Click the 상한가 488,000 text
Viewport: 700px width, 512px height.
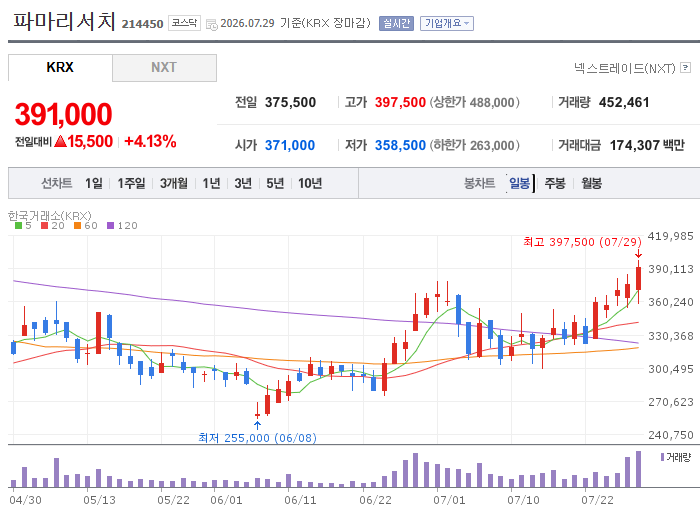[475, 102]
